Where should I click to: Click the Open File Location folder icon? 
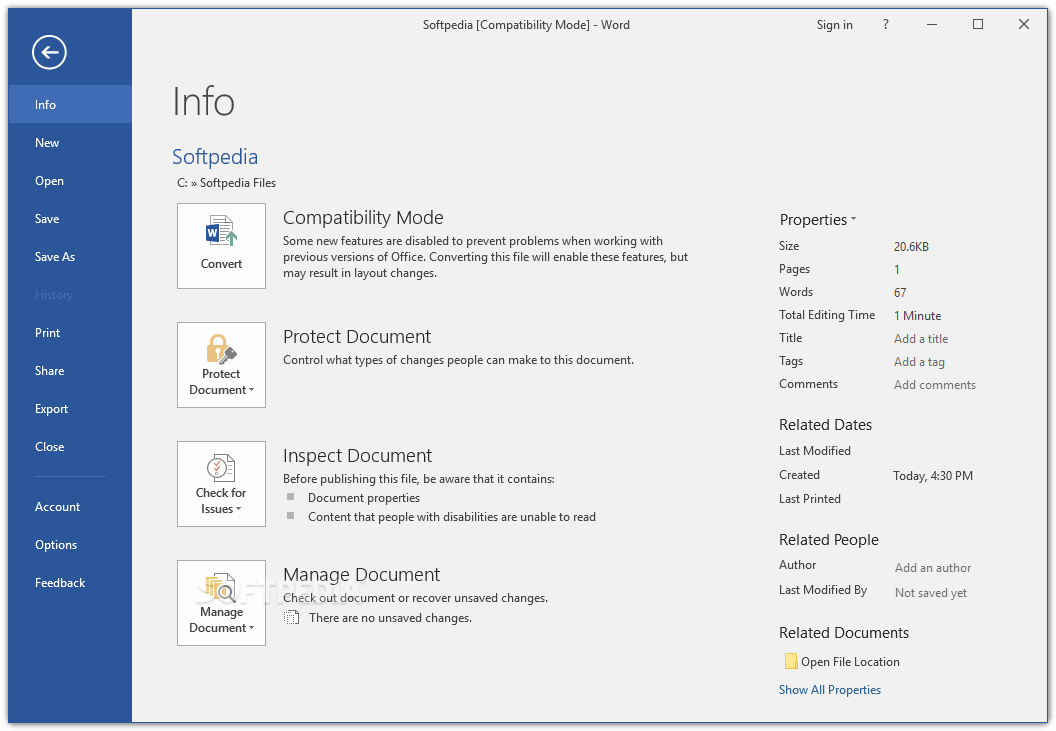click(791, 662)
